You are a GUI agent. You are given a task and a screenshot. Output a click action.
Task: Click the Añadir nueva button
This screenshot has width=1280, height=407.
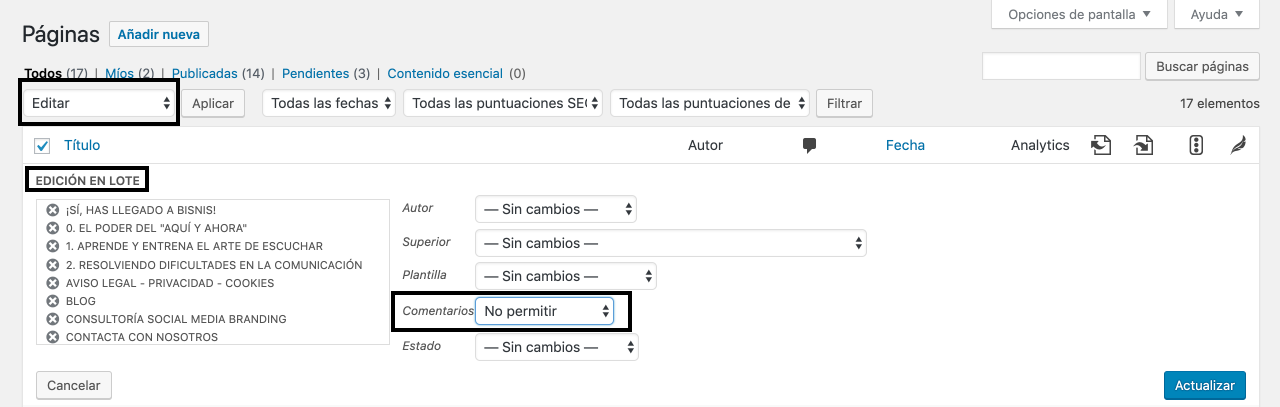pos(159,34)
